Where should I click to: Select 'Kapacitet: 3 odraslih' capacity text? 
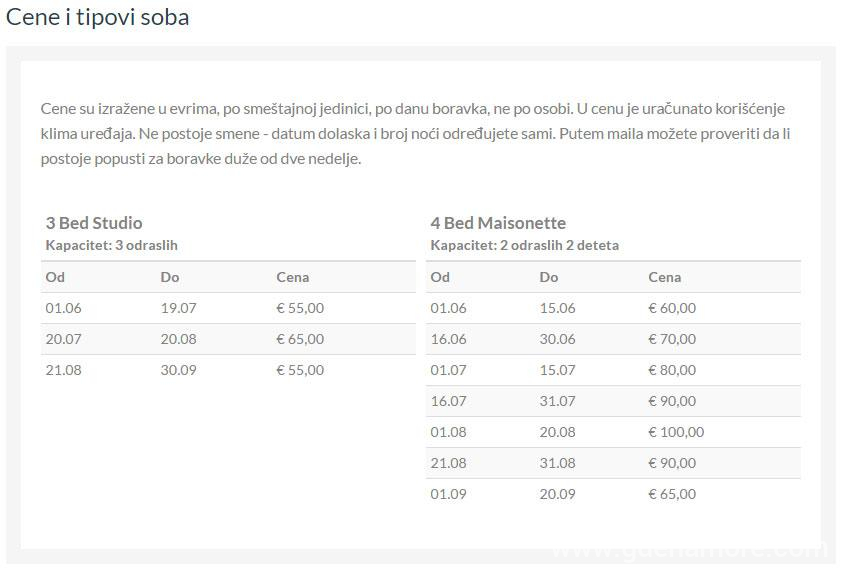(112, 245)
